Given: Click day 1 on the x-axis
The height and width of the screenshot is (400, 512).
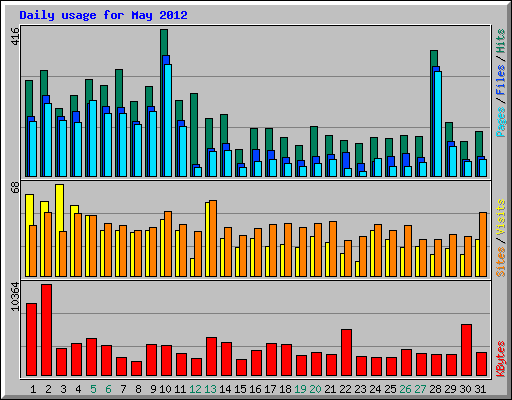Looking at the screenshot, I should click(x=33, y=389).
